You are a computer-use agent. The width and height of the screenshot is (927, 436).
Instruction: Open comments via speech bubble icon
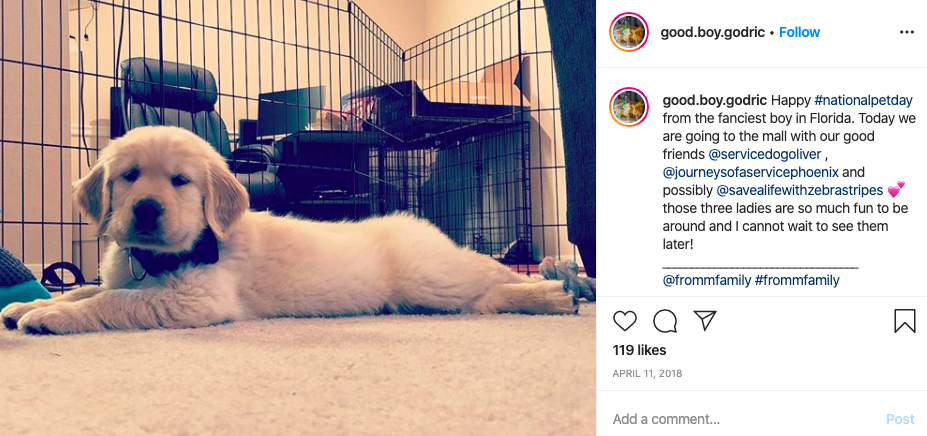665,321
